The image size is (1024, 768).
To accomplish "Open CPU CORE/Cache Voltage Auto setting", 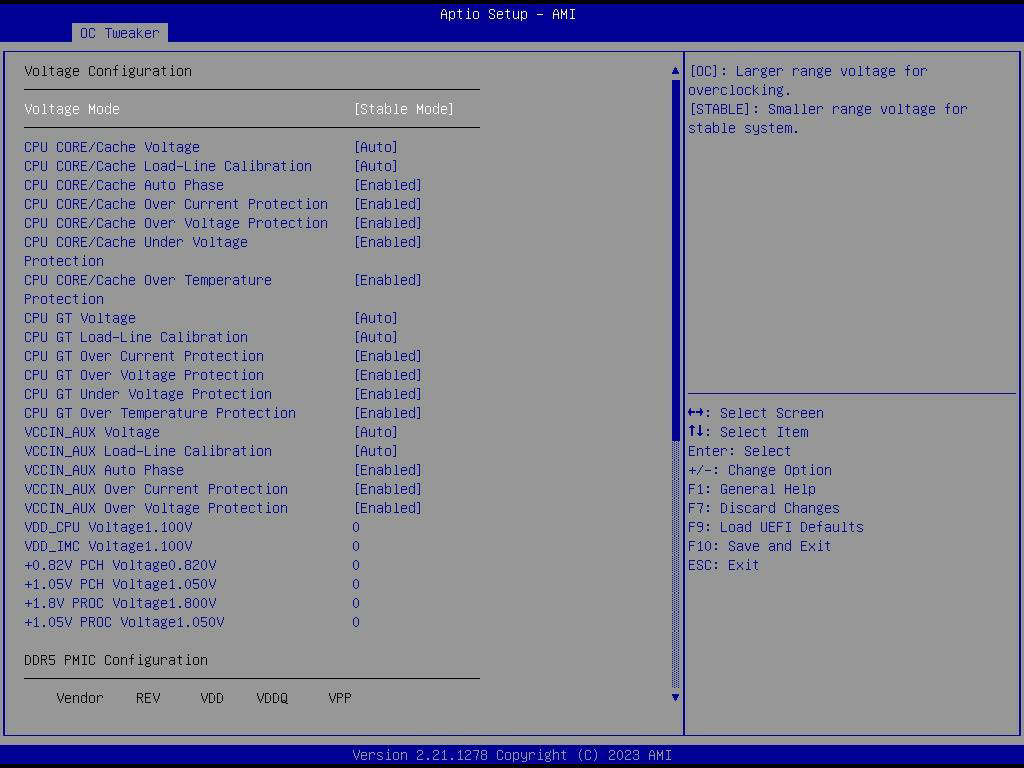I will point(375,147).
